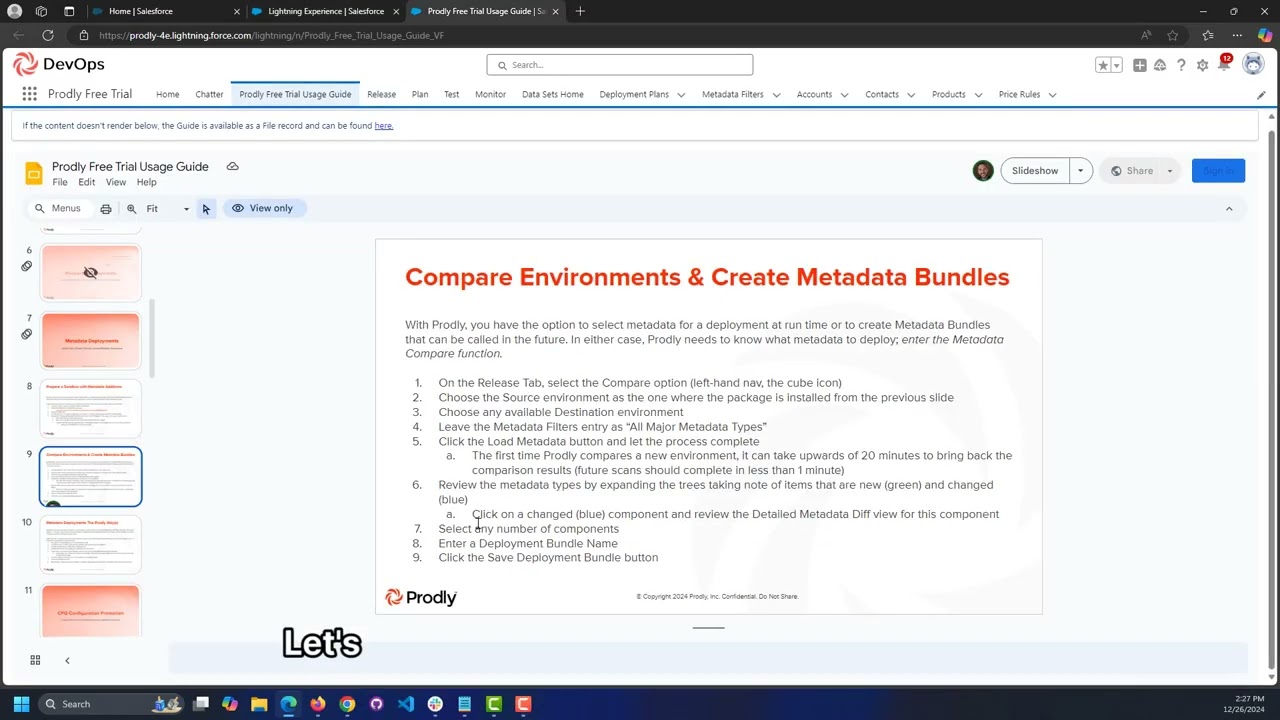The image size is (1280, 720).
Task: Open Salesforce Help question mark
Action: click(1181, 65)
